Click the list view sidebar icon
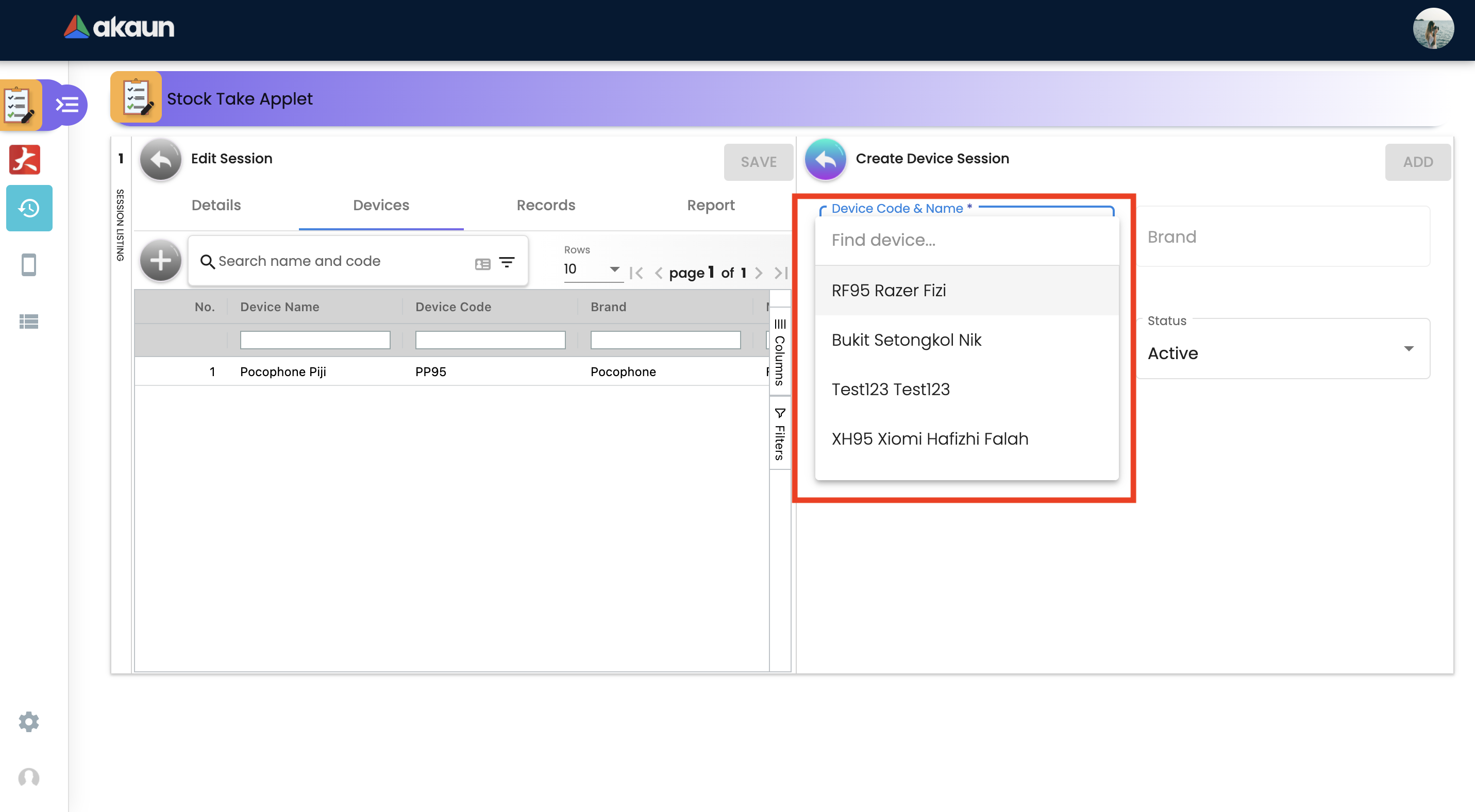The image size is (1475, 812). pos(29,322)
